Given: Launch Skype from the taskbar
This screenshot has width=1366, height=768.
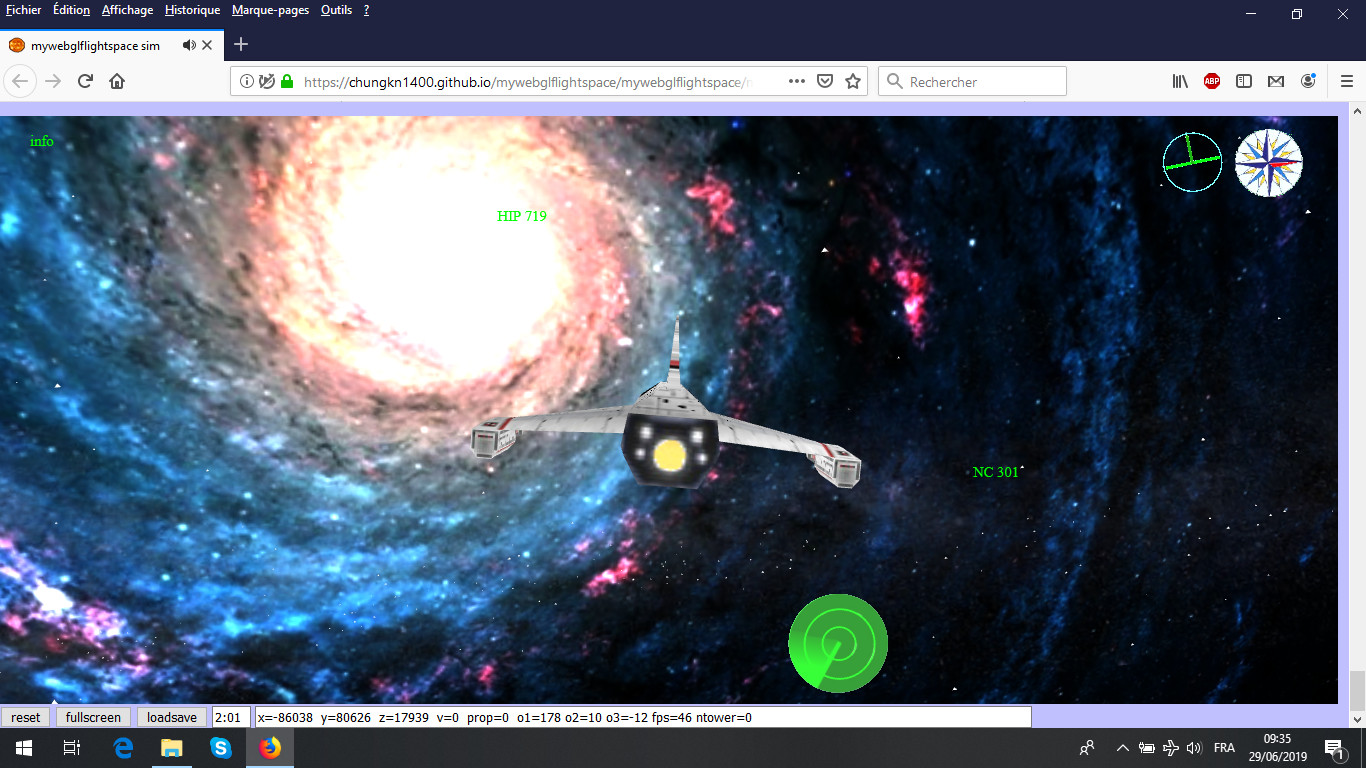Looking at the screenshot, I should coord(220,747).
